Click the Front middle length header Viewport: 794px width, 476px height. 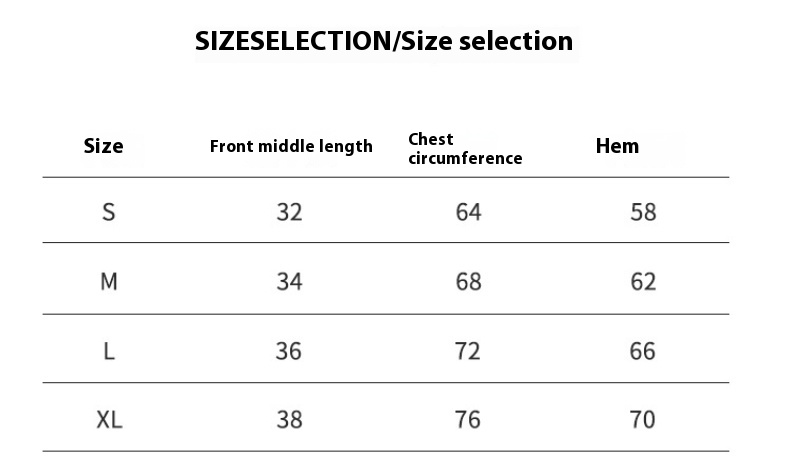click(291, 146)
